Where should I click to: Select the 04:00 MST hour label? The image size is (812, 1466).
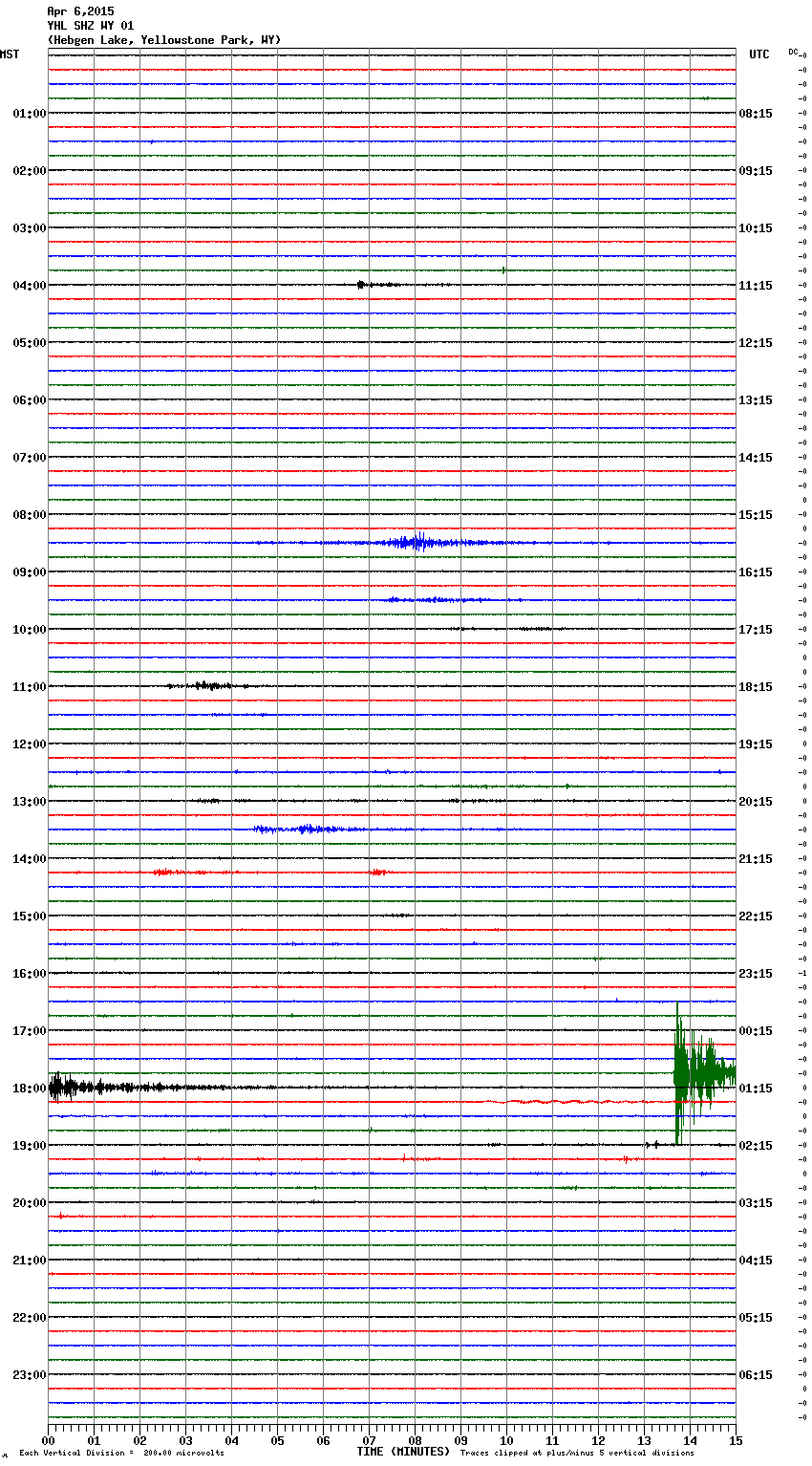click(30, 286)
